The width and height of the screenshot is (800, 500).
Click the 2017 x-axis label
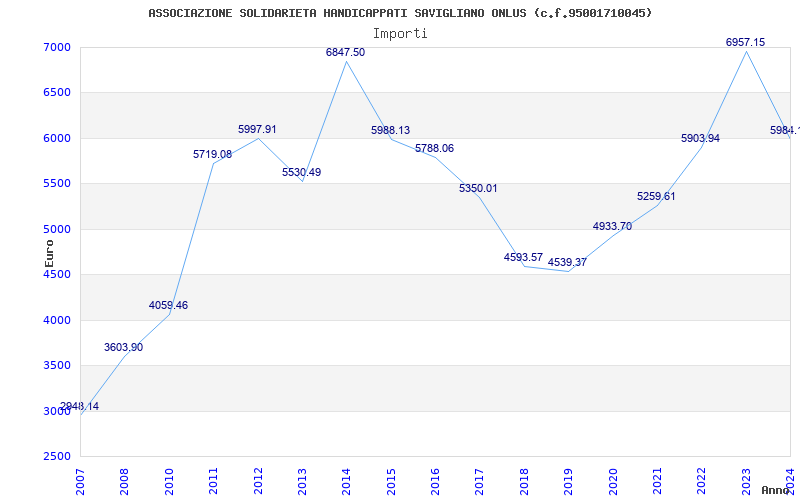point(480,481)
